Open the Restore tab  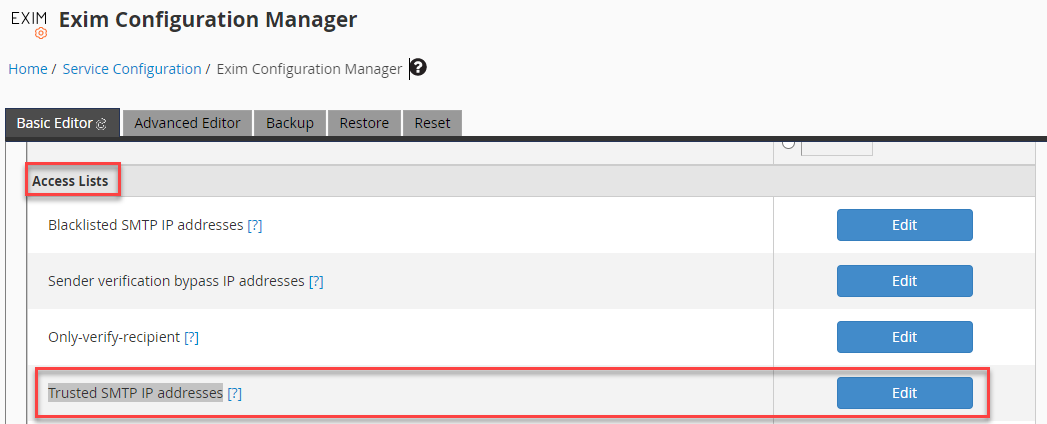pos(364,123)
